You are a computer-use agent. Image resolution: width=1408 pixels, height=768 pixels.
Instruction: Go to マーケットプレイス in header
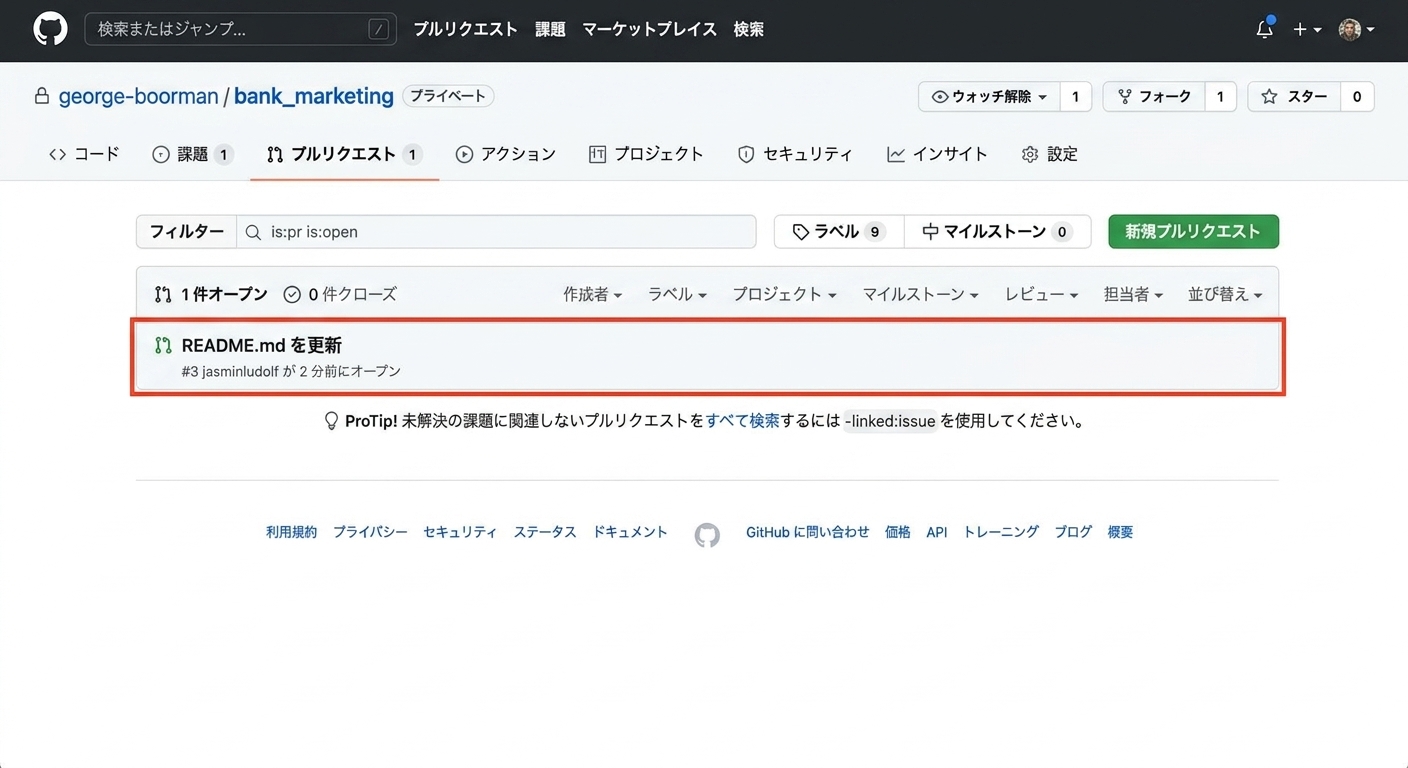pos(649,29)
